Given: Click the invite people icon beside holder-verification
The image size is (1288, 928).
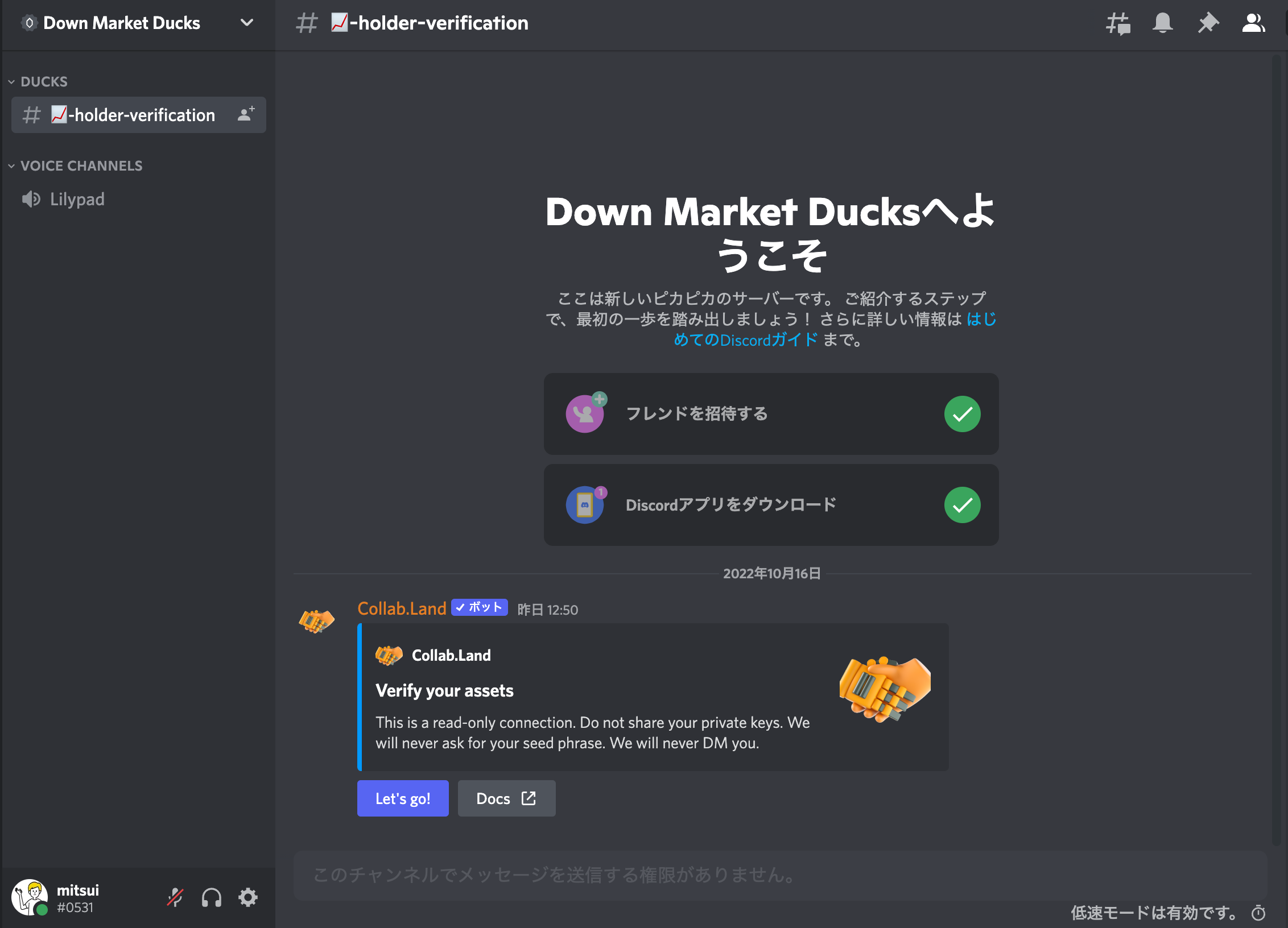Looking at the screenshot, I should 246,115.
